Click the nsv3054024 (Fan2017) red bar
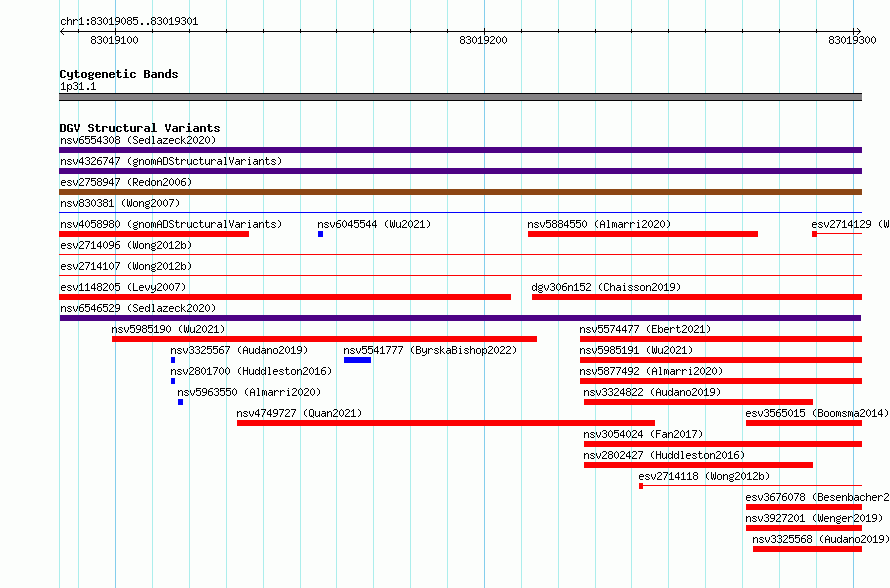 [x=723, y=444]
